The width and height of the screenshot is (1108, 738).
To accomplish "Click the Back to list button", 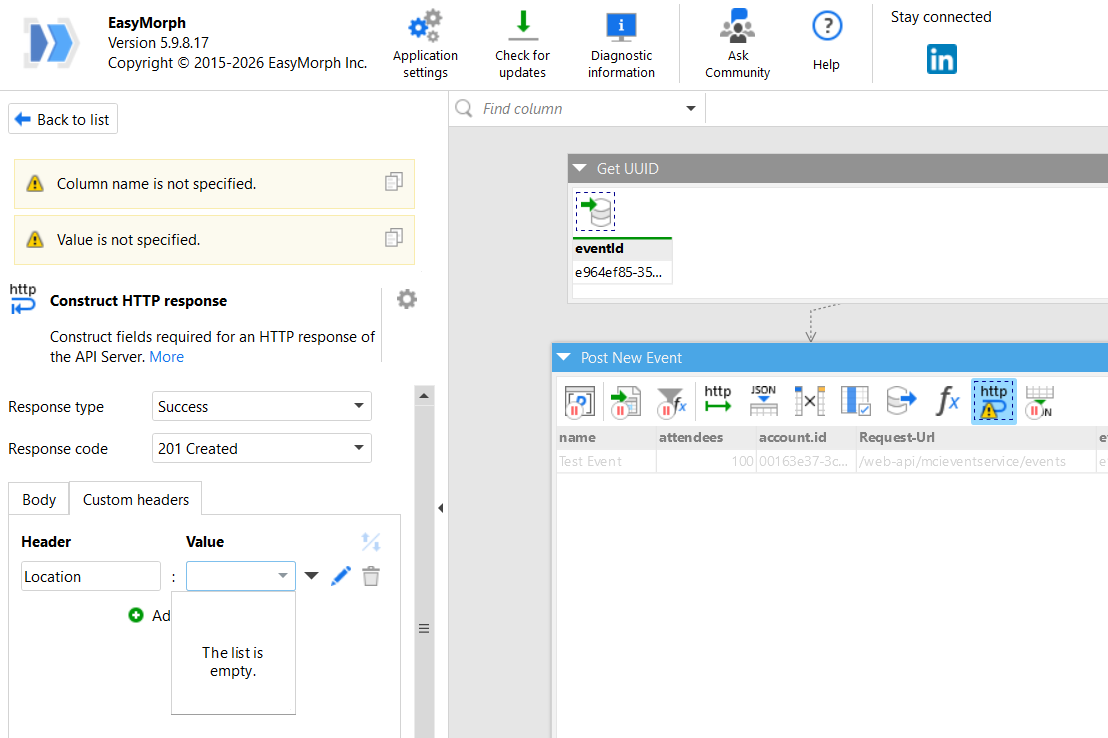I will 63,120.
